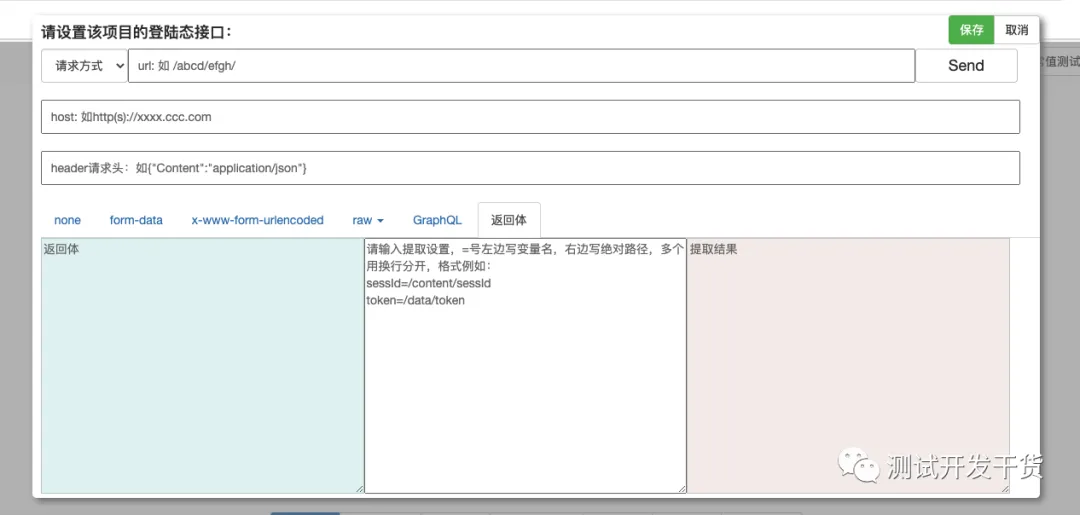Click the resize handle of extraction settings textarea
1080x515 pixels.
682,489
